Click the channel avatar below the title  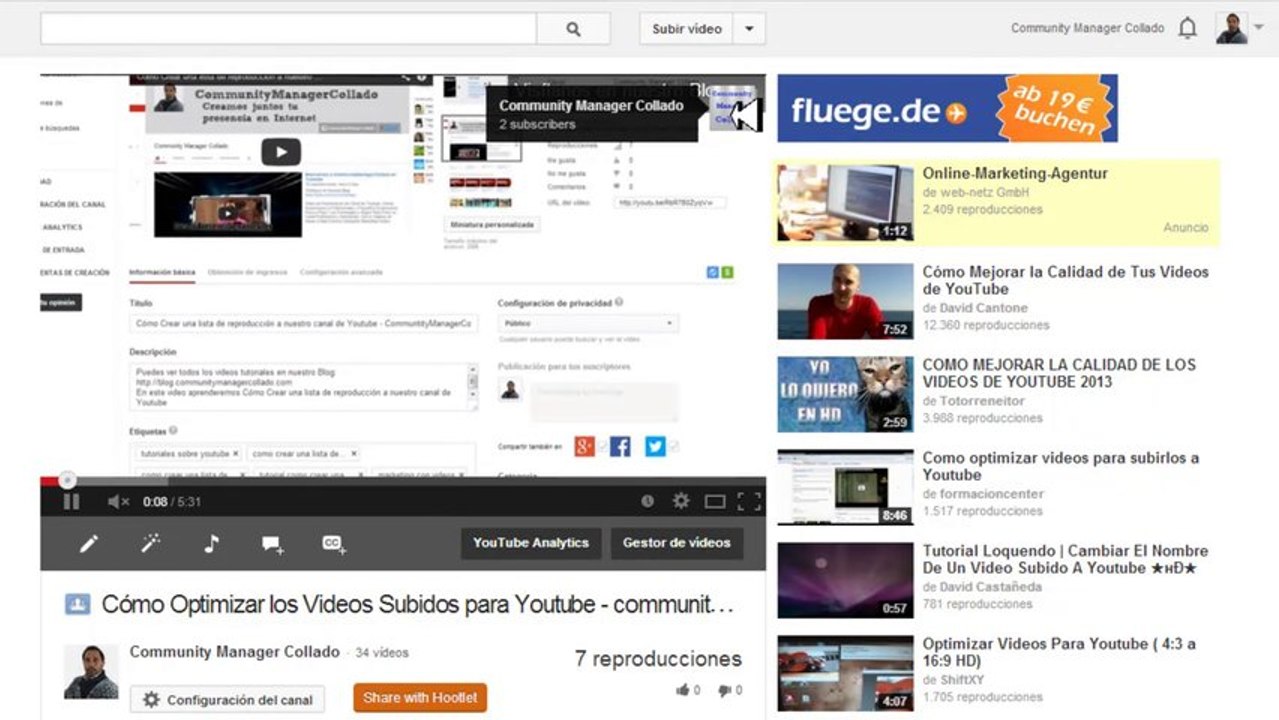click(x=91, y=671)
